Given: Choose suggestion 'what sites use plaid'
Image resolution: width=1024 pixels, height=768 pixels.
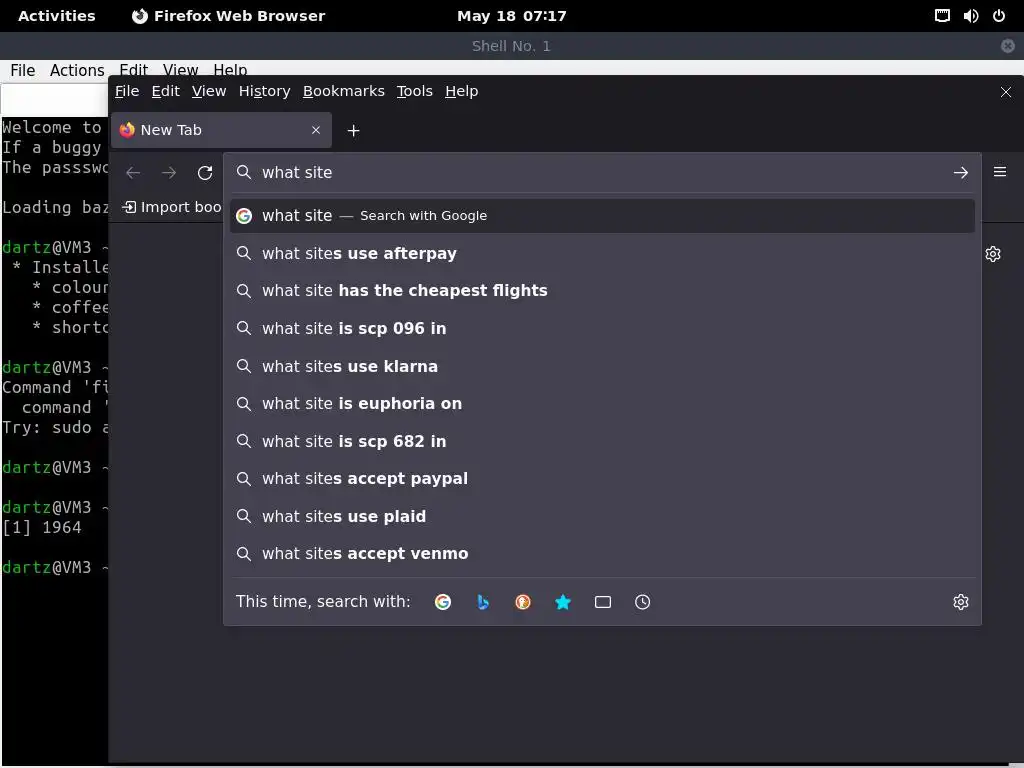Looking at the screenshot, I should pos(602,517).
